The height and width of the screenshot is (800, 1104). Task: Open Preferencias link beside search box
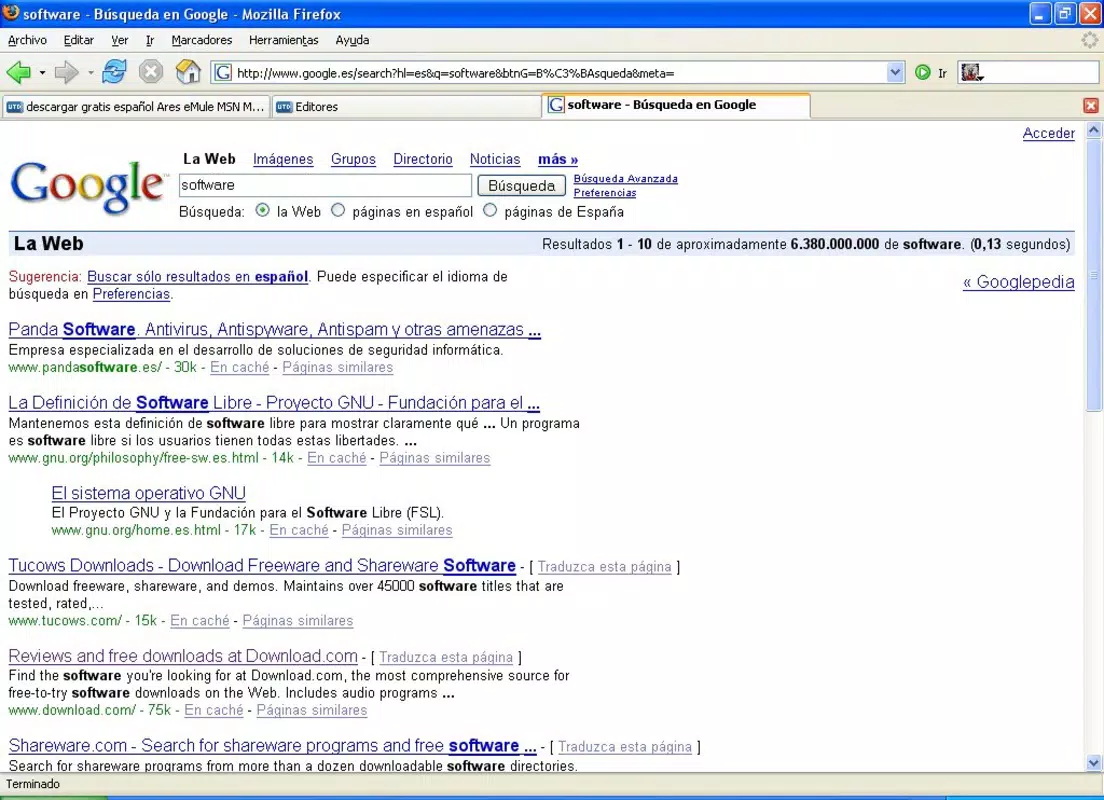click(x=604, y=193)
